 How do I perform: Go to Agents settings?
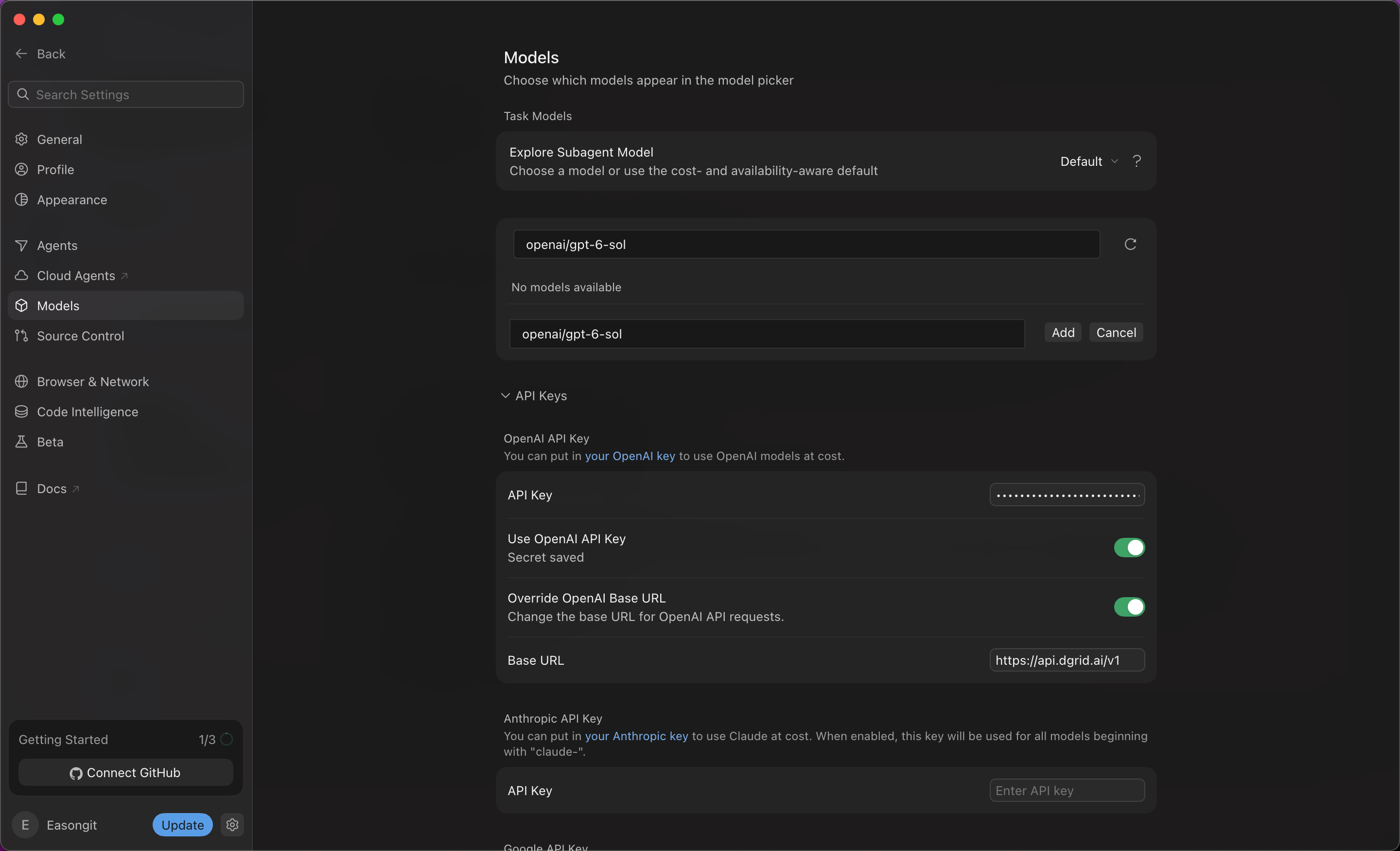pyautogui.click(x=125, y=246)
